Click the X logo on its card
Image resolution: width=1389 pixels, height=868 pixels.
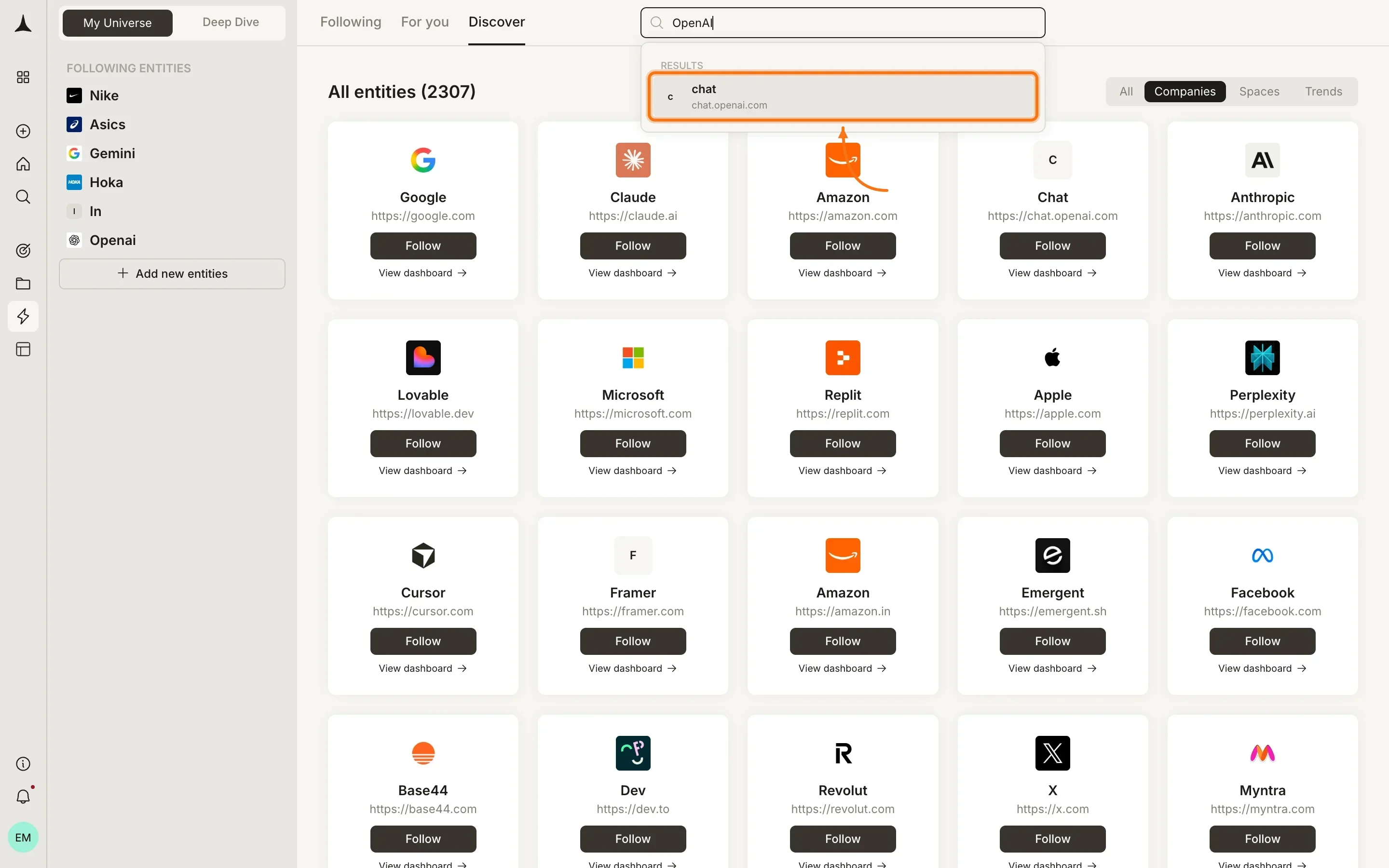[x=1052, y=753]
